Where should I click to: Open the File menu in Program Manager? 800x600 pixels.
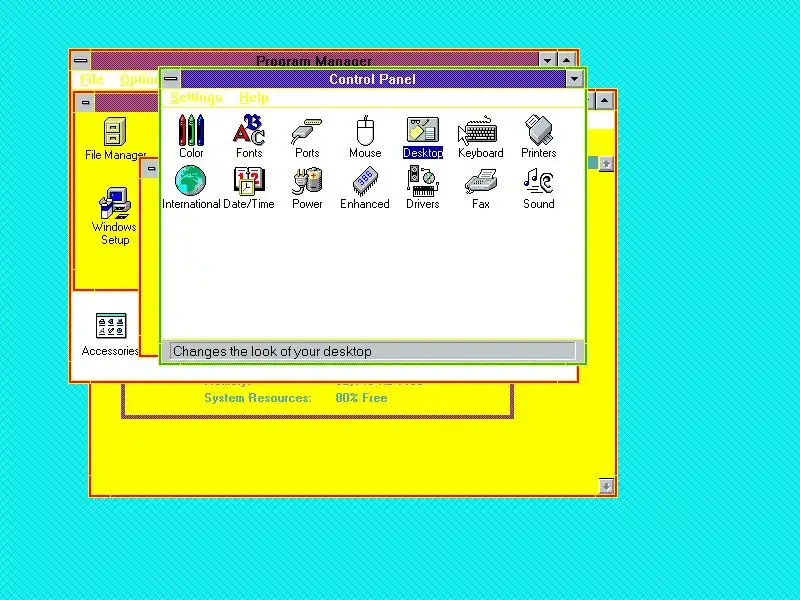92,79
